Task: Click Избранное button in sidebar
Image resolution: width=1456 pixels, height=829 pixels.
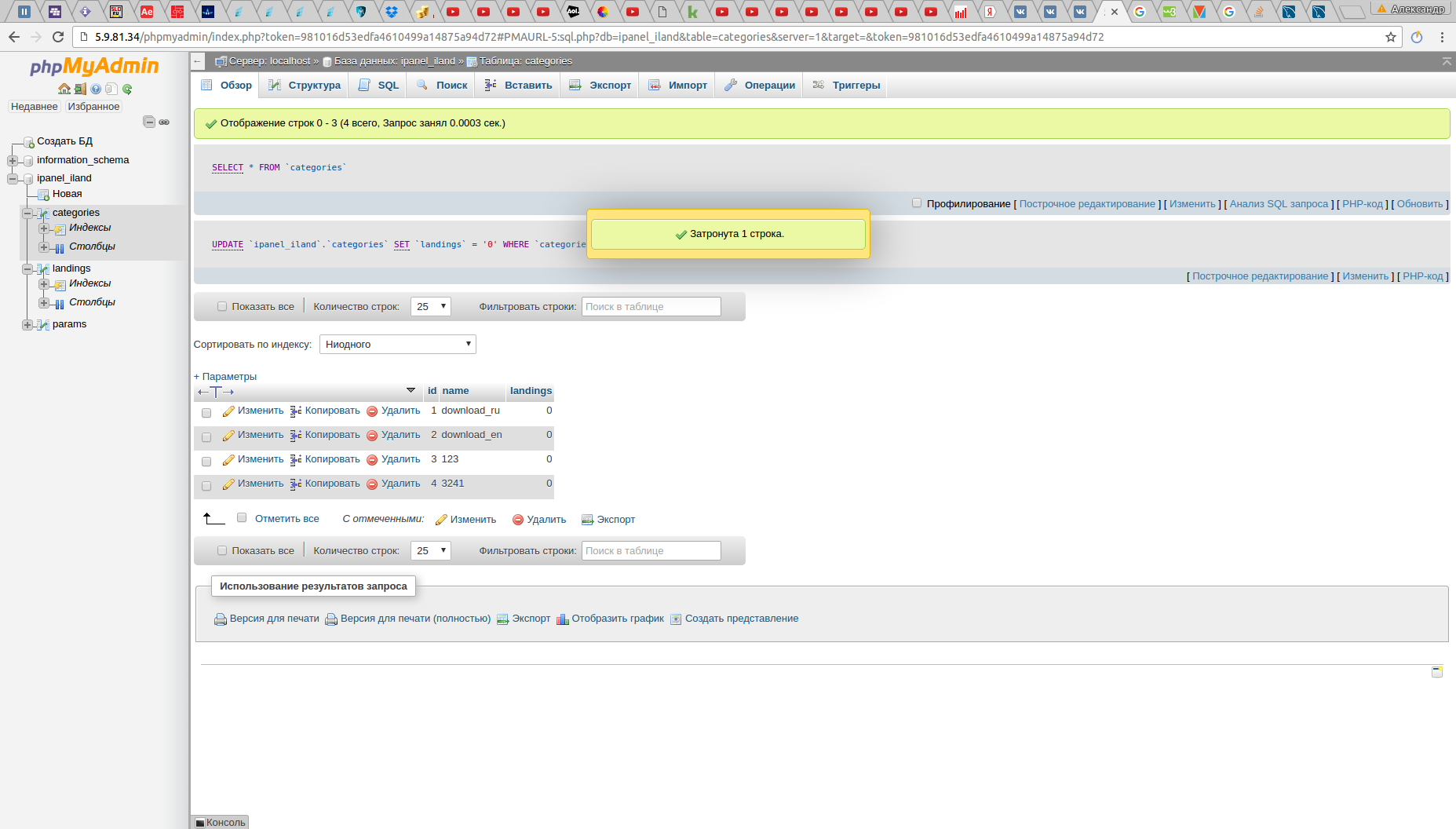Action: (93, 107)
